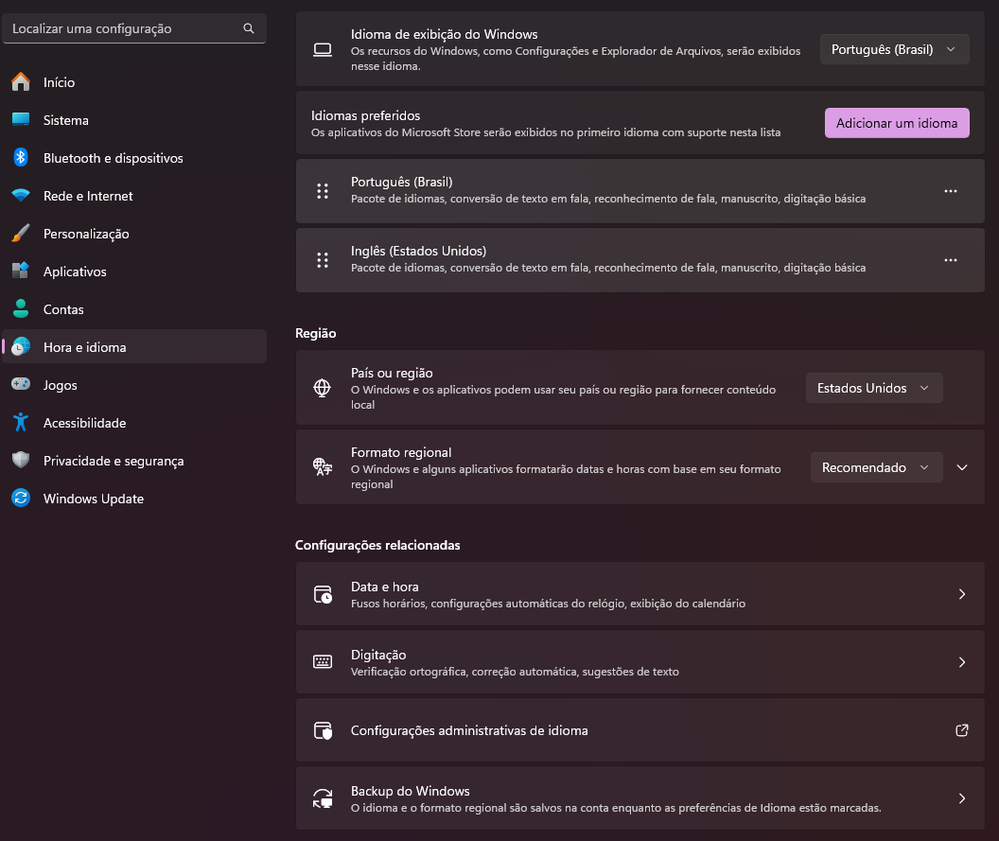Click the Região section heading
Viewport: 999px width, 841px height.
[x=315, y=333]
